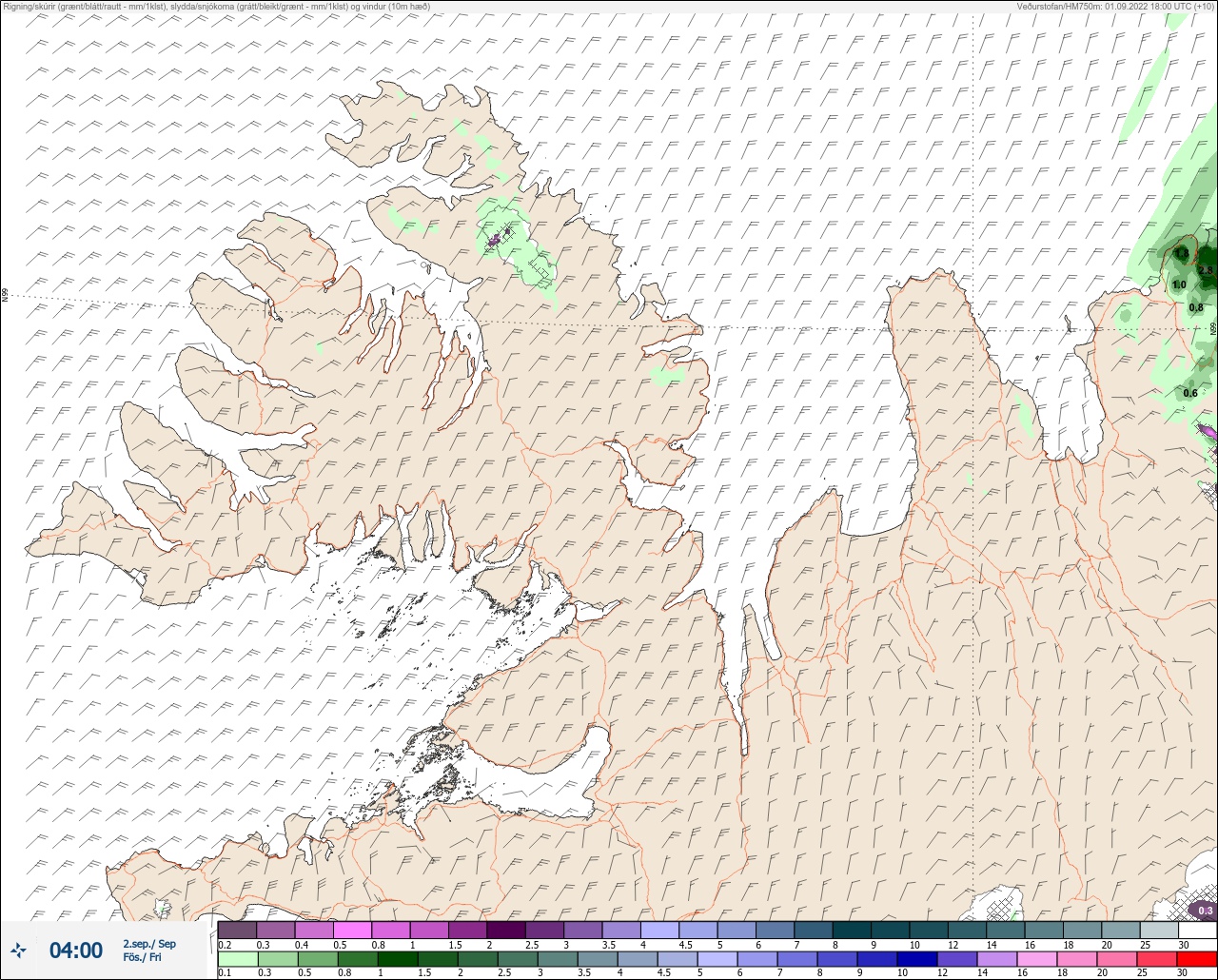Click the purple snow patch in Westfjords
The height and width of the screenshot is (980, 1218).
click(x=494, y=241)
